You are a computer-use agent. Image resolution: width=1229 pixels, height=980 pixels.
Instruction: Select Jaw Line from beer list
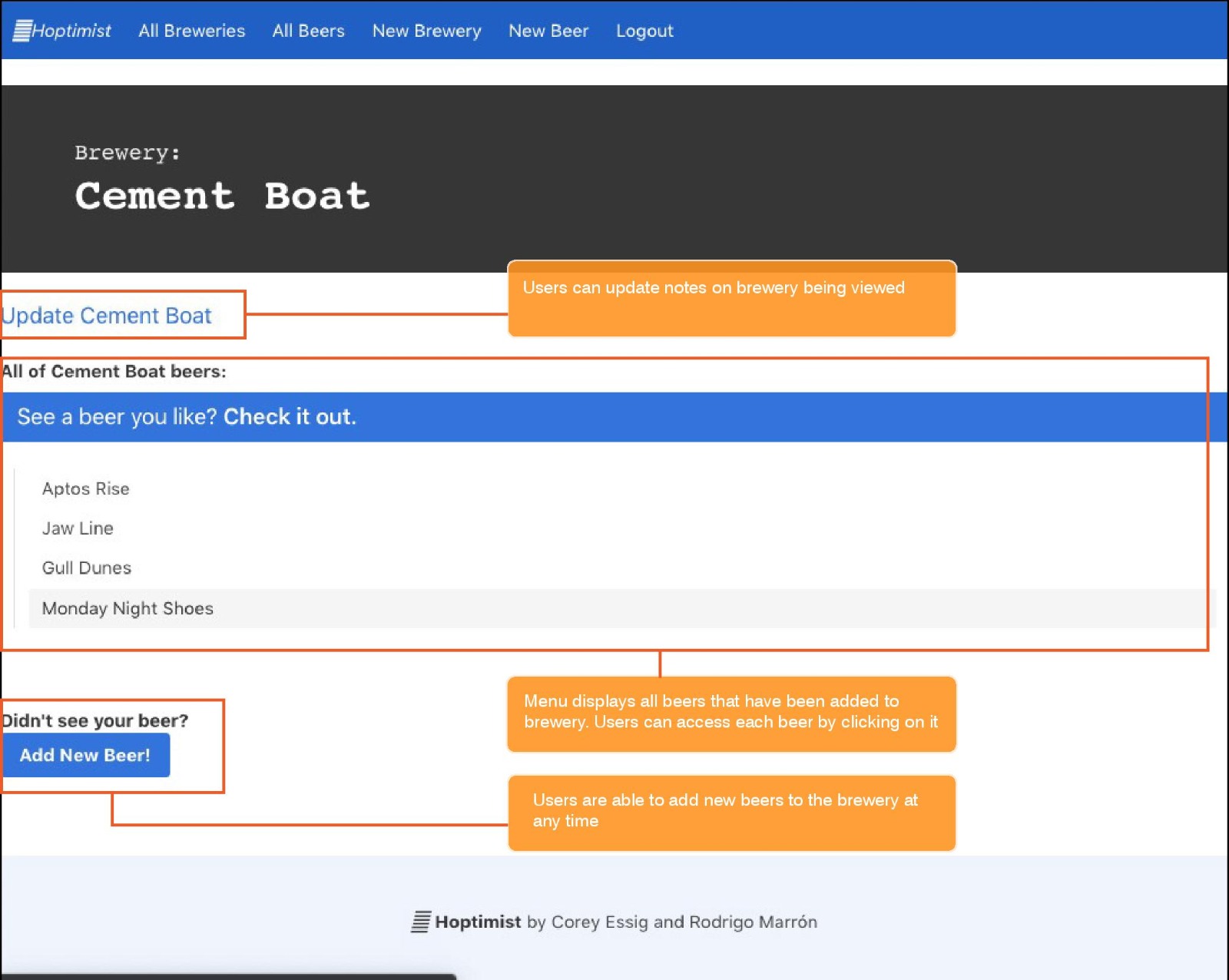coord(78,528)
